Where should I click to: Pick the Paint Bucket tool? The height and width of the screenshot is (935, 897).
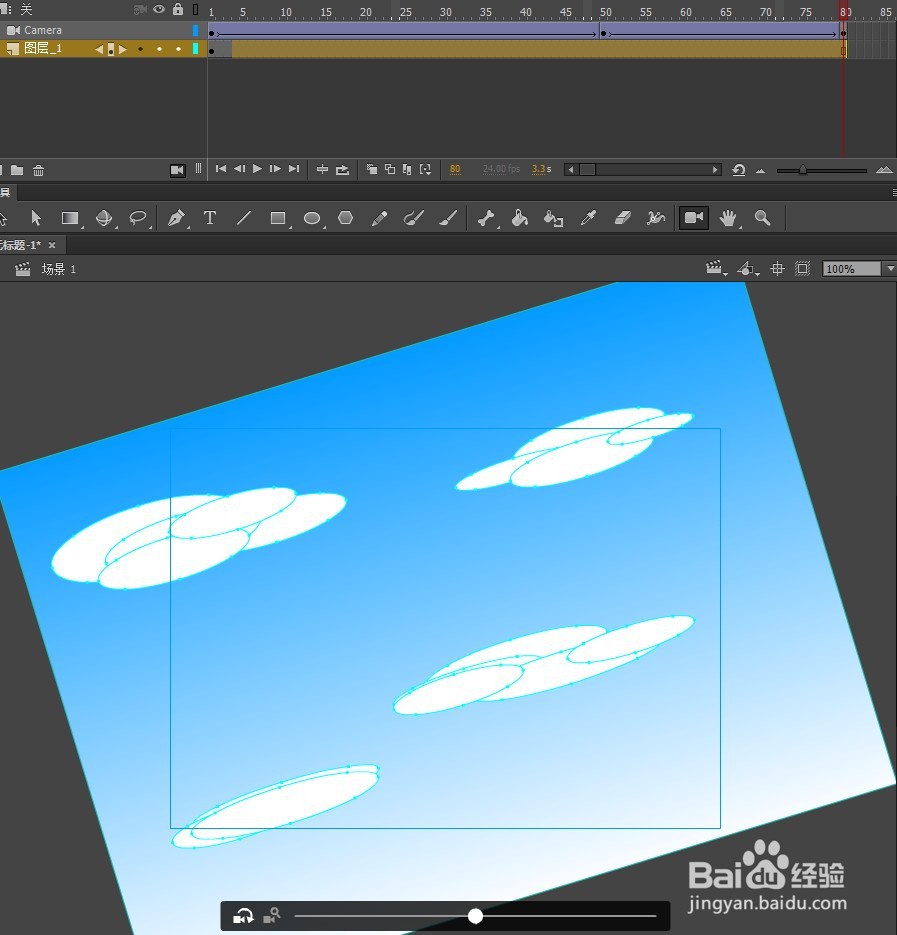tap(519, 218)
